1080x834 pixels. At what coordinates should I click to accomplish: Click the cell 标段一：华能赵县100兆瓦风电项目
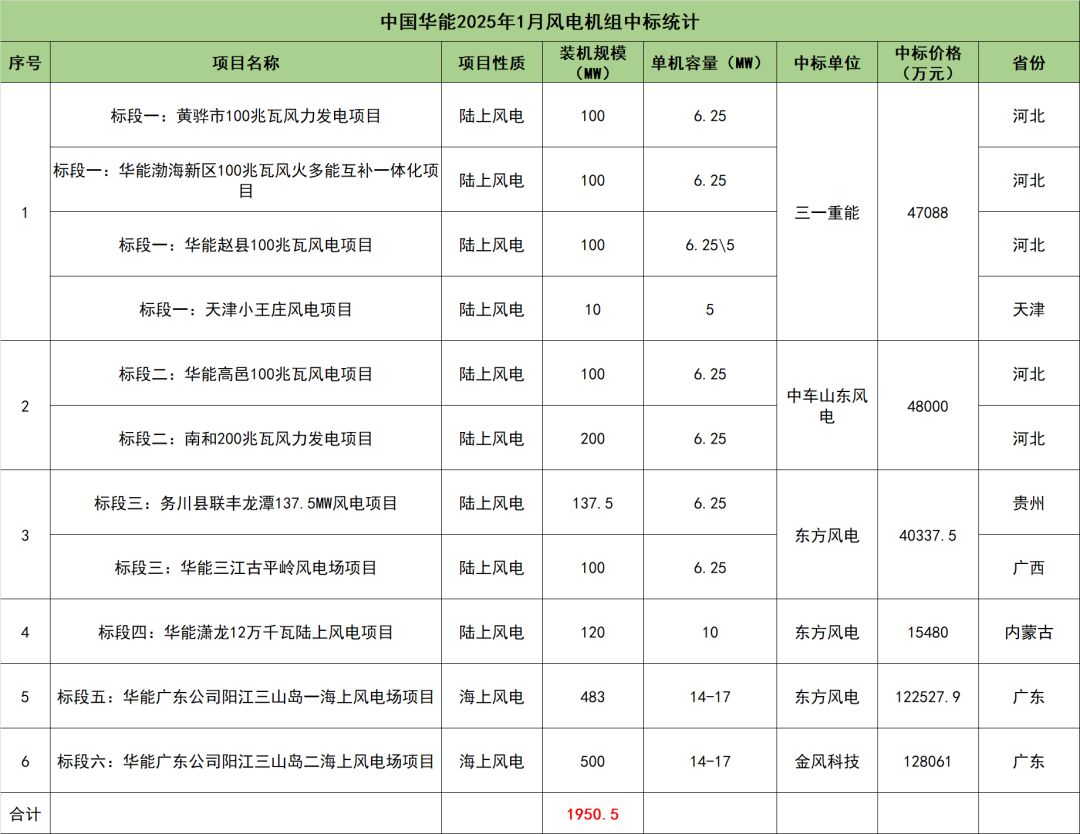click(x=246, y=244)
